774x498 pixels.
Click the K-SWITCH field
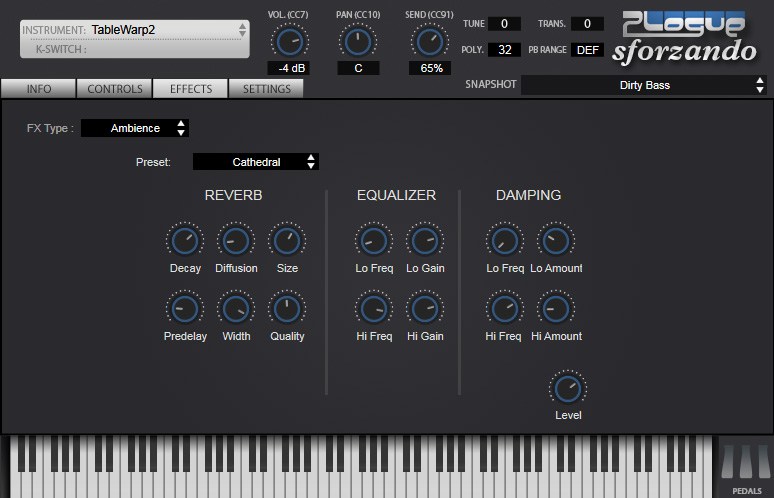tap(134, 49)
